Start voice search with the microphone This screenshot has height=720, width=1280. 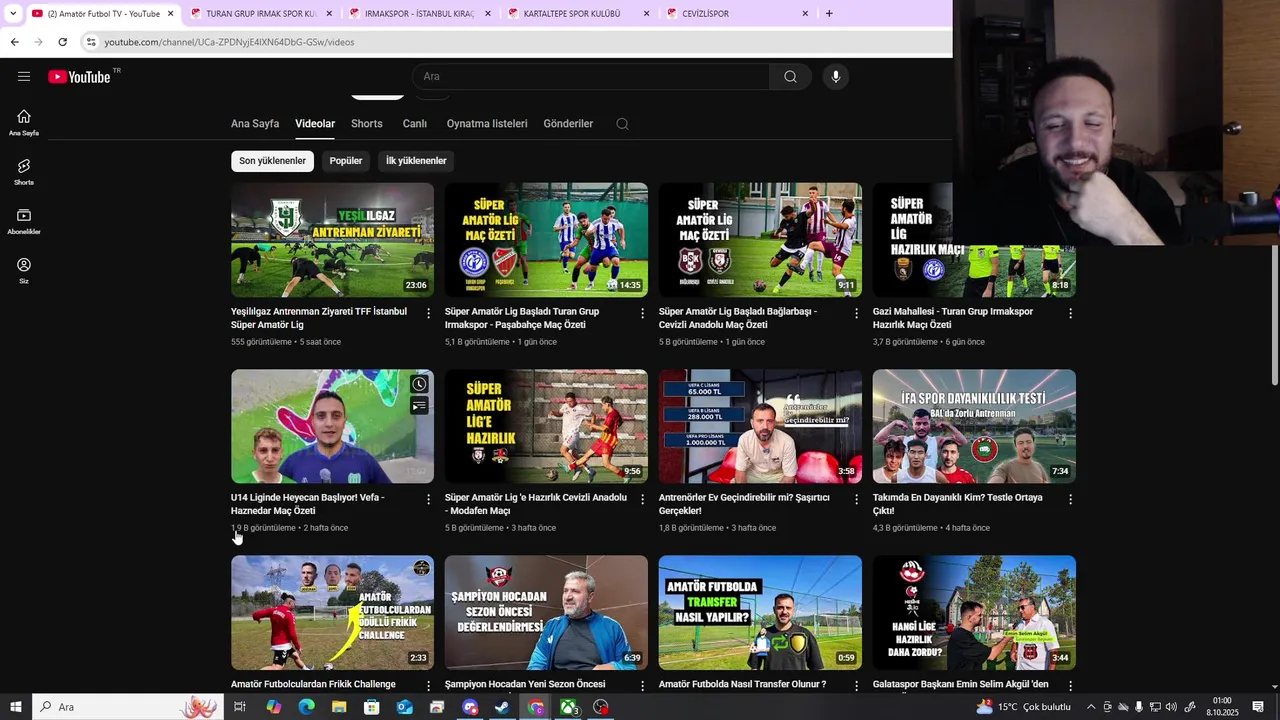click(836, 77)
